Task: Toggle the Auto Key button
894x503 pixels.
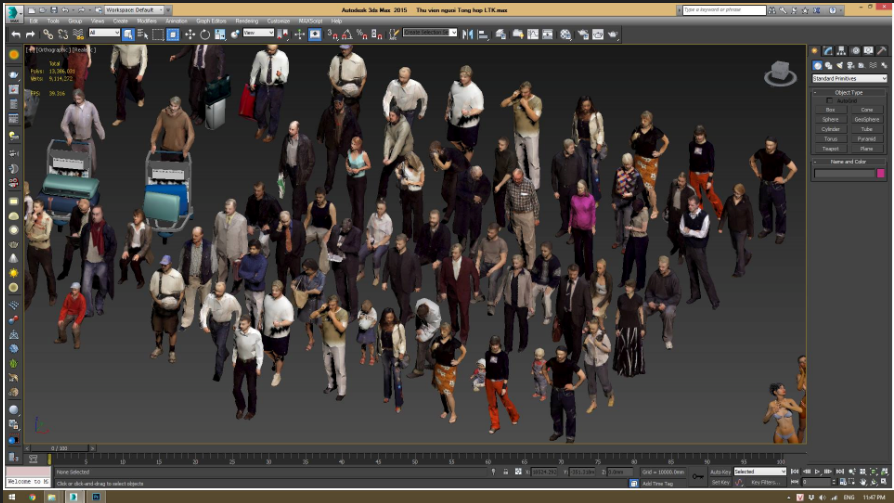Action: pyautogui.click(x=720, y=472)
